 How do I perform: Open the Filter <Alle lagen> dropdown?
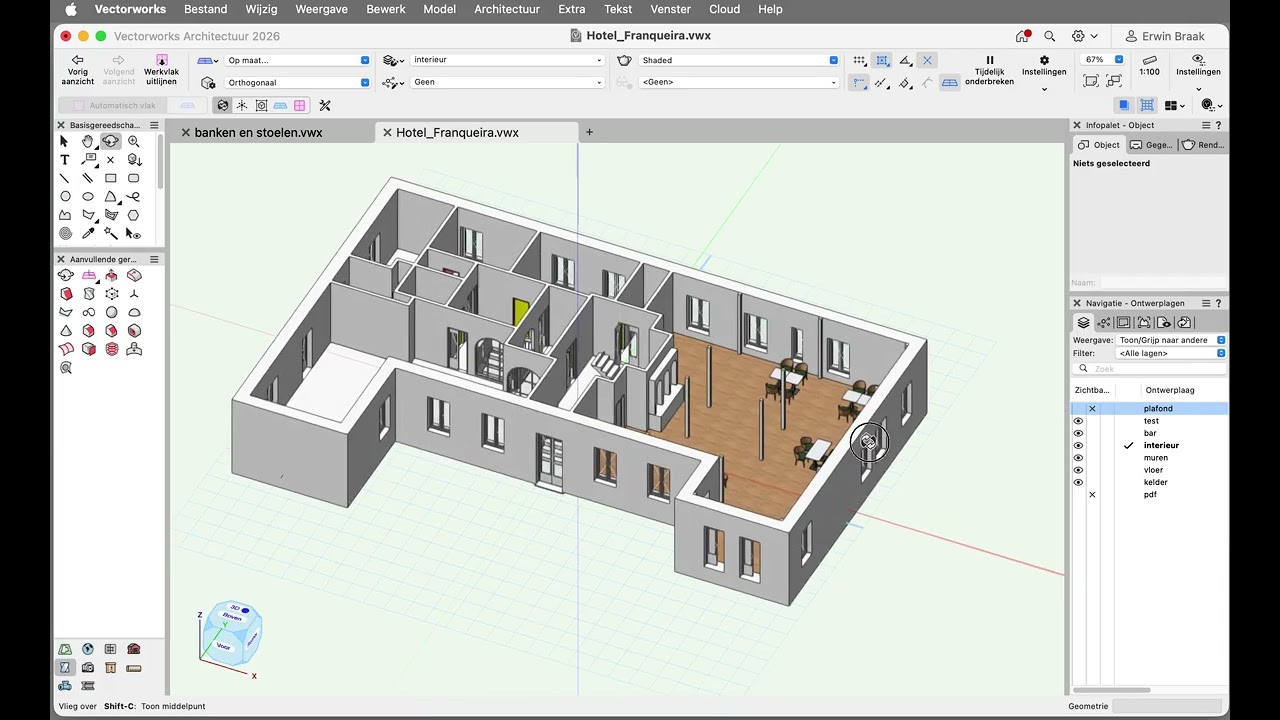pos(1171,353)
